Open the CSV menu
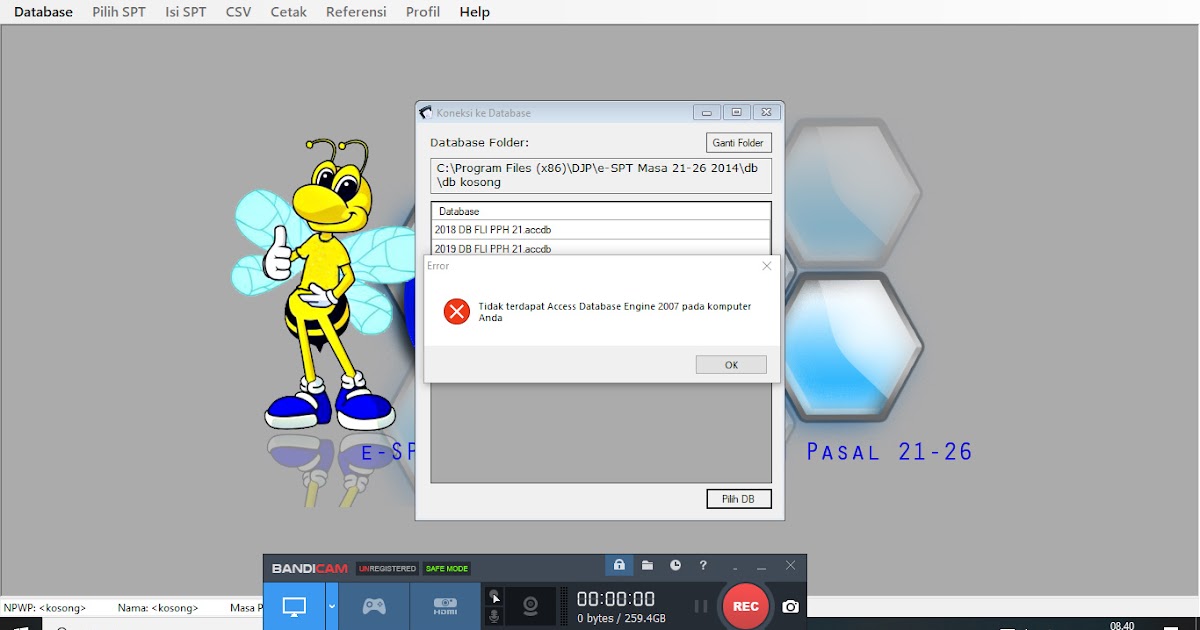Screen dimensions: 1200x630 [238, 12]
